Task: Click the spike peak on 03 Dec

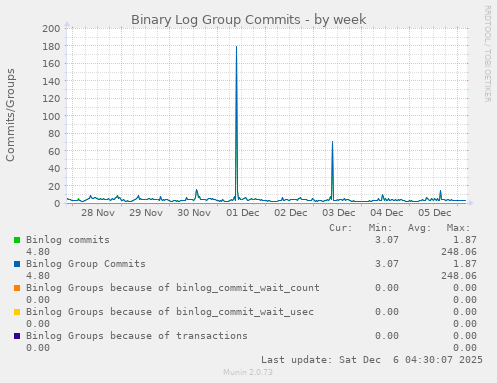Action: click(x=332, y=142)
